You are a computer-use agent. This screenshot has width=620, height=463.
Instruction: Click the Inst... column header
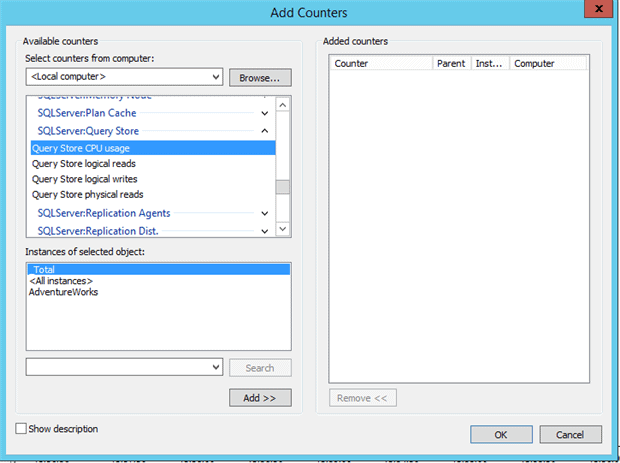coord(490,63)
